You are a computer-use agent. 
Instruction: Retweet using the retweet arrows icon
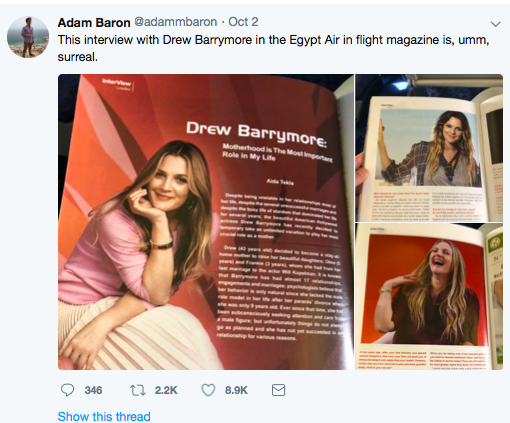tap(138, 390)
